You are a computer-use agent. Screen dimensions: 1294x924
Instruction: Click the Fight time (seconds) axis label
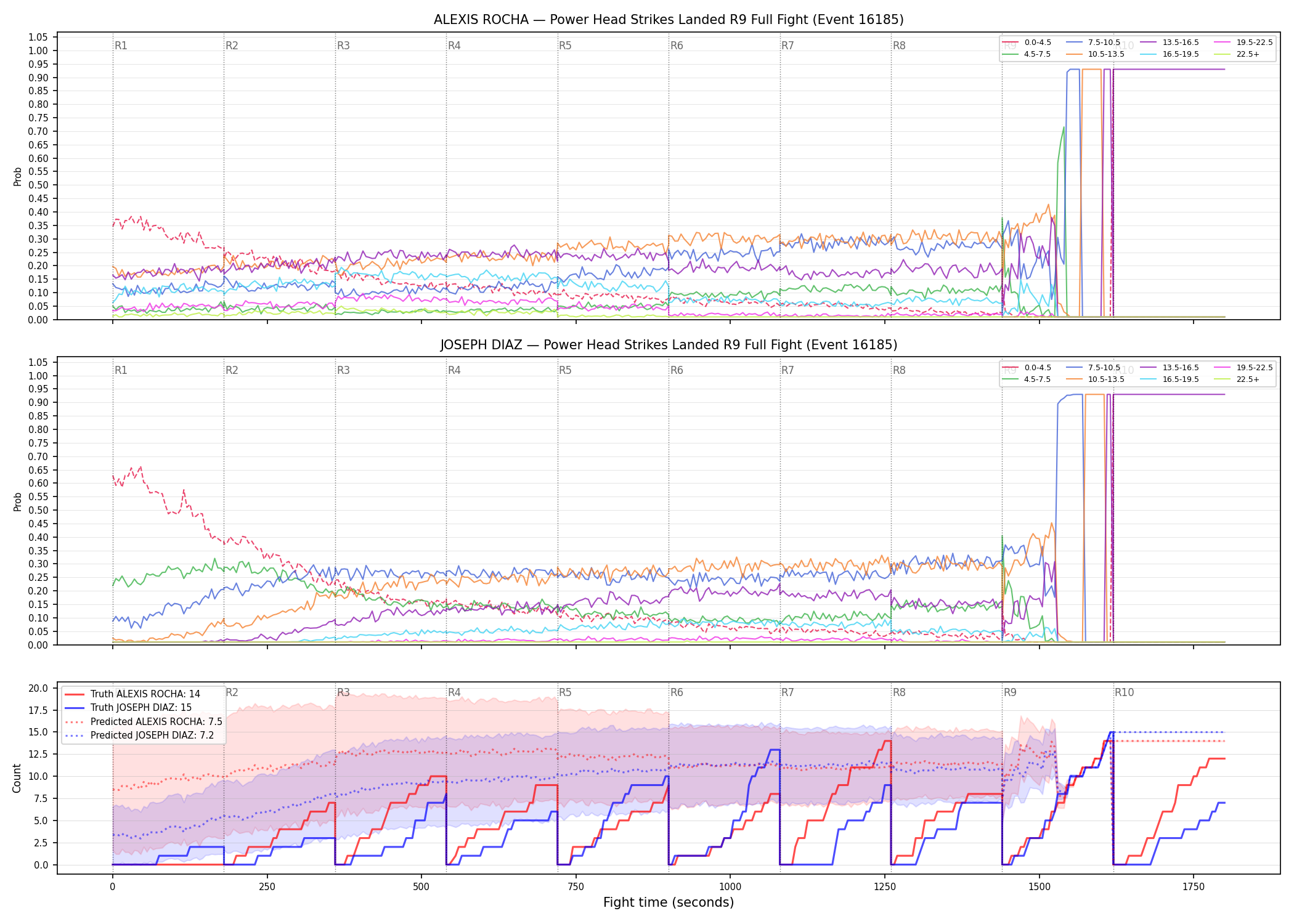669,902
